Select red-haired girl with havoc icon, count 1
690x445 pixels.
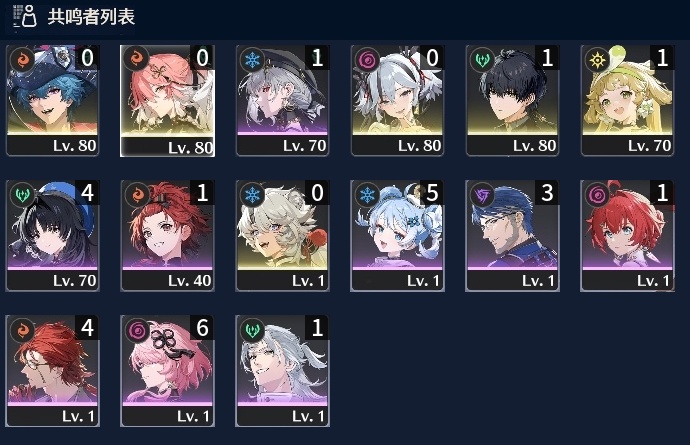[x=628, y=235]
